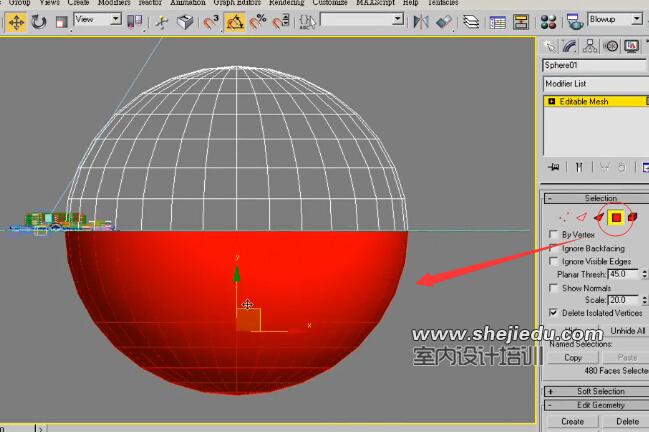
Task: Open the Animation menu
Action: (x=187, y=2)
